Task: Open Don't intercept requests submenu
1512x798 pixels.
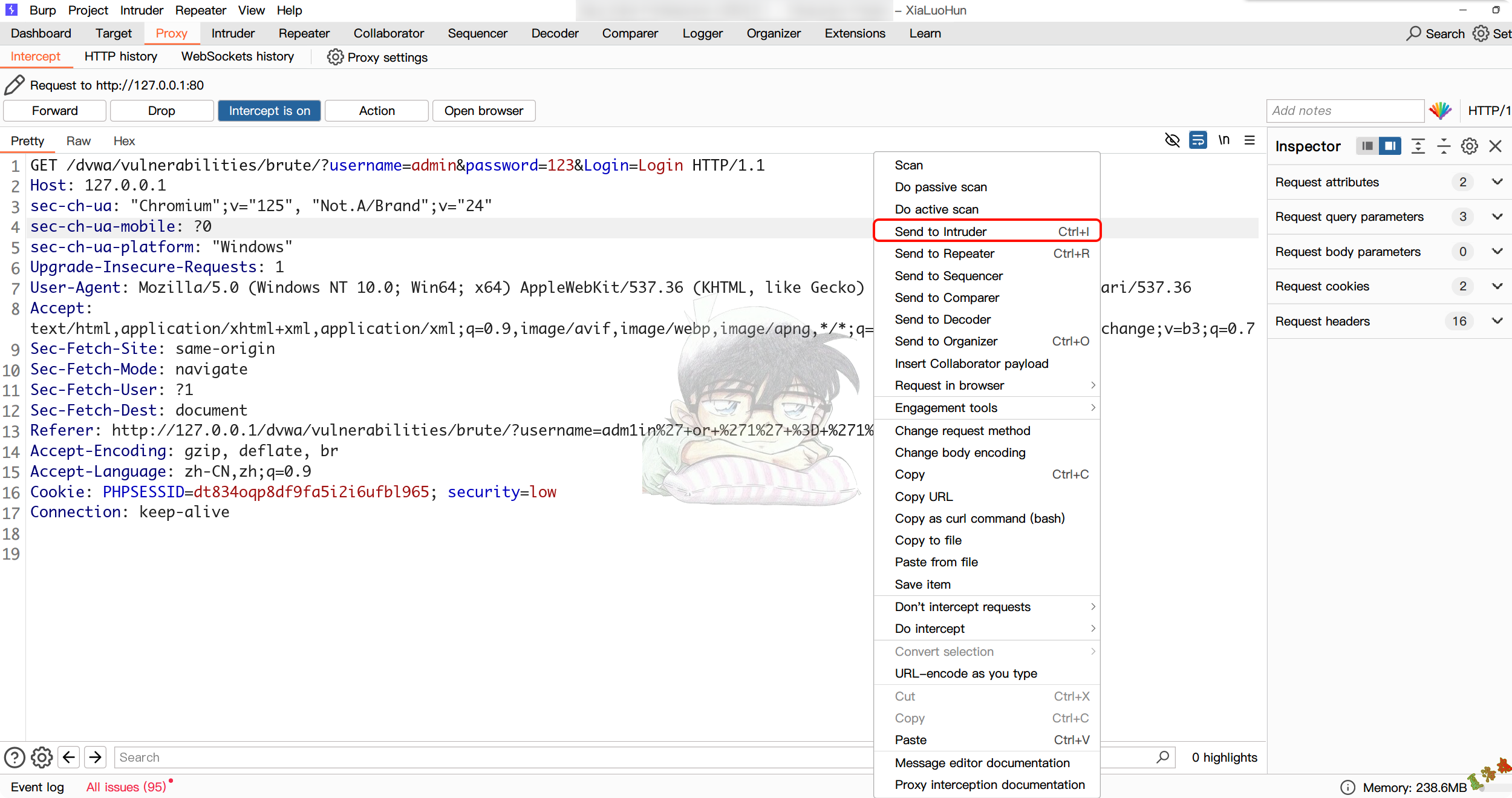Action: pyautogui.click(x=986, y=607)
